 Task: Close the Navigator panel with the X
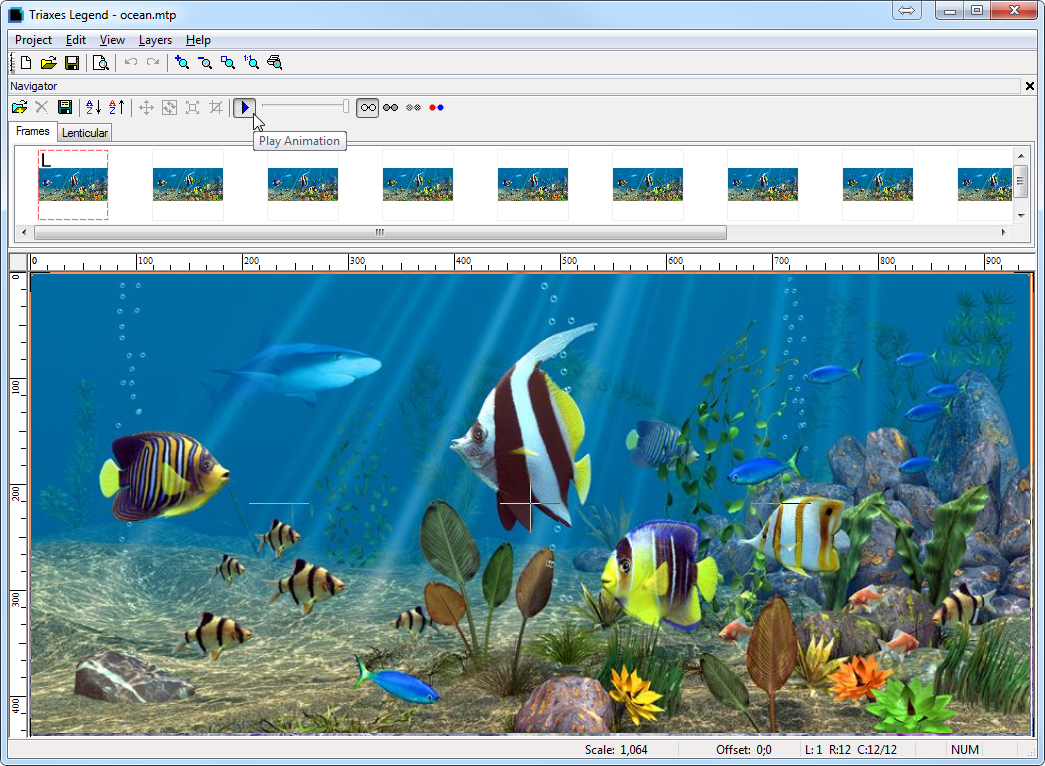1030,86
